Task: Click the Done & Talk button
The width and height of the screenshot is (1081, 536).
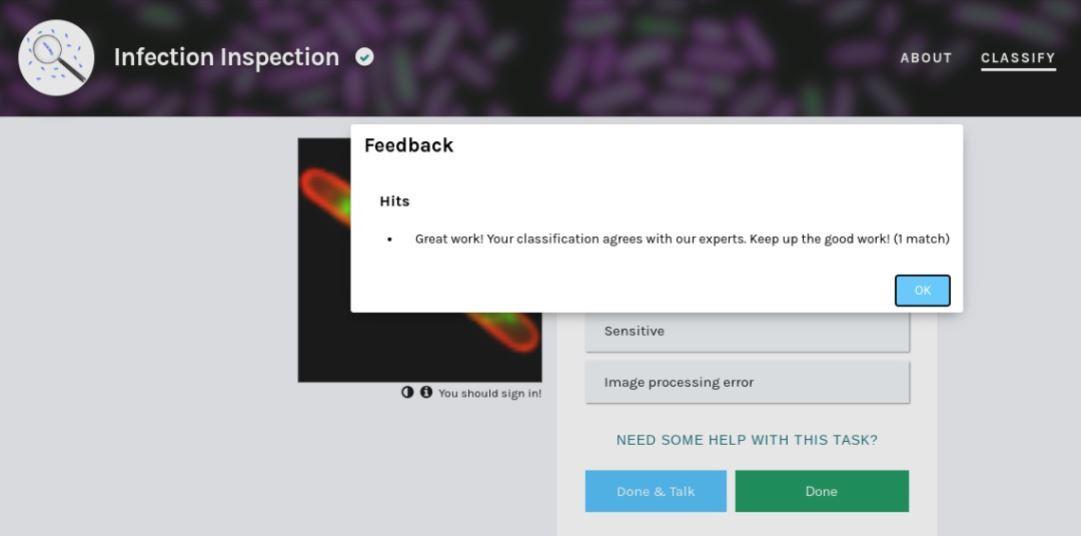Action: pyautogui.click(x=655, y=491)
